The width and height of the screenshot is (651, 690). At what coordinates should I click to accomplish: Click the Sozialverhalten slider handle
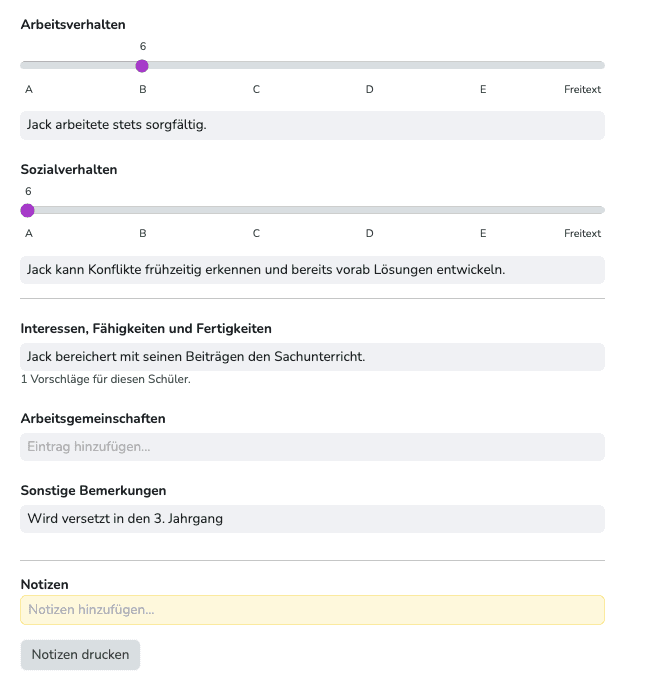tap(28, 210)
